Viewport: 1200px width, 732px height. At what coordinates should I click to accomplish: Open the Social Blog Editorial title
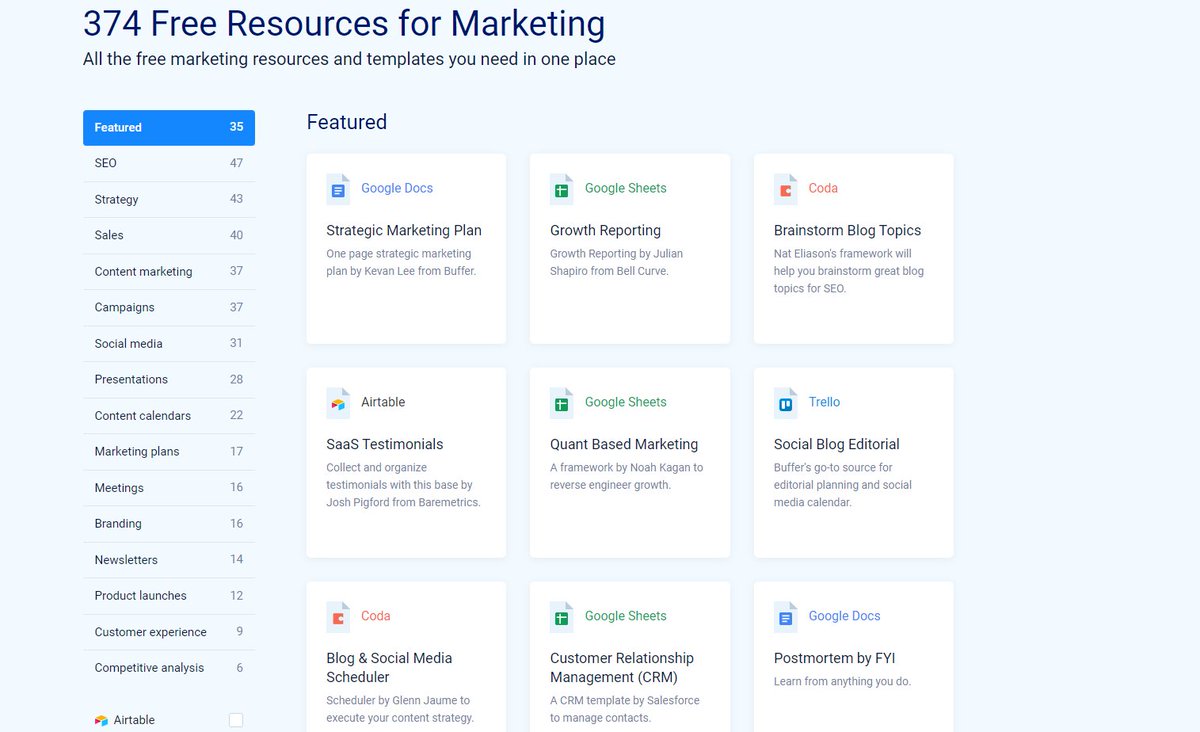click(x=837, y=444)
